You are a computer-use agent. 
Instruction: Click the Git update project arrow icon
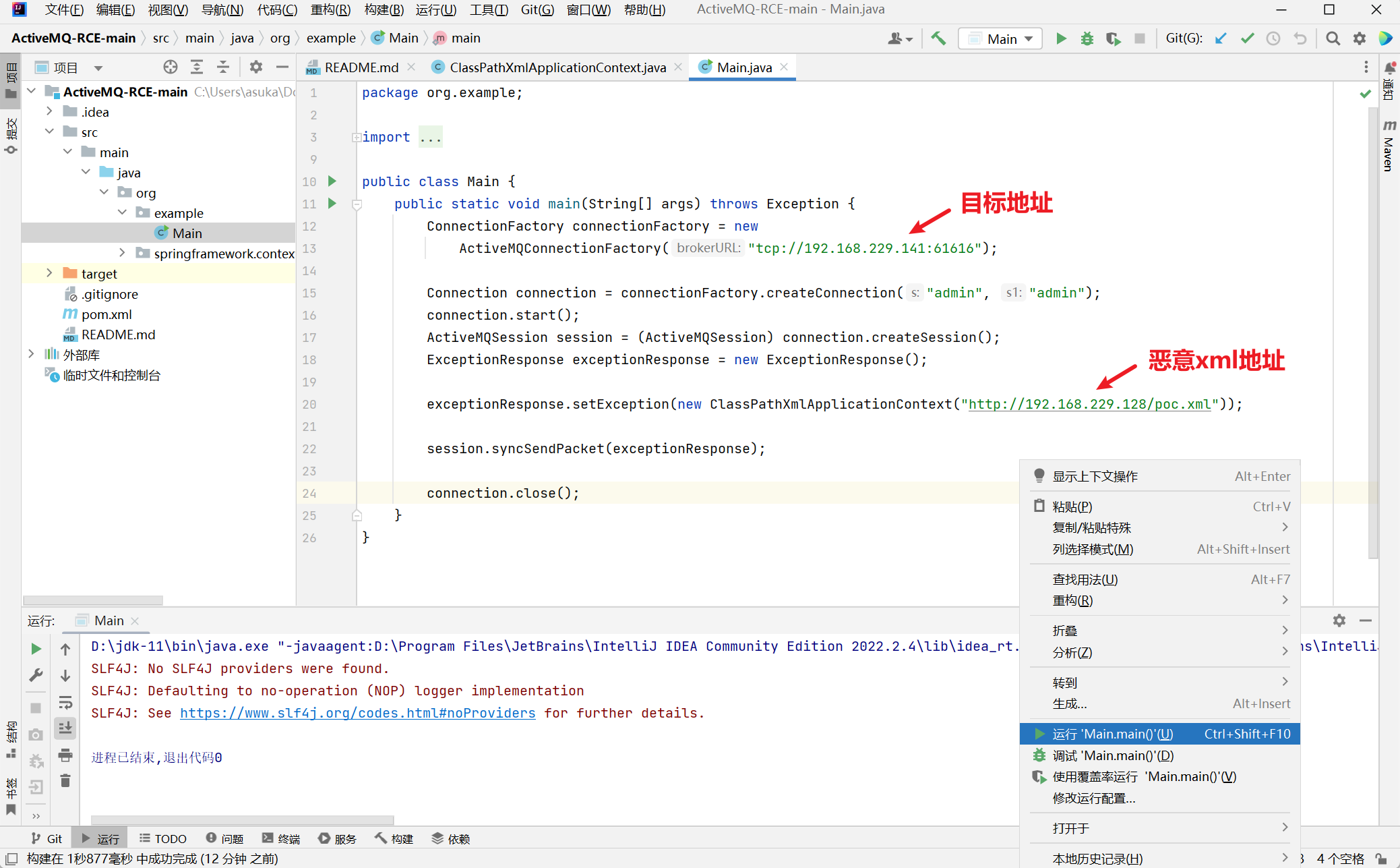(x=1221, y=38)
